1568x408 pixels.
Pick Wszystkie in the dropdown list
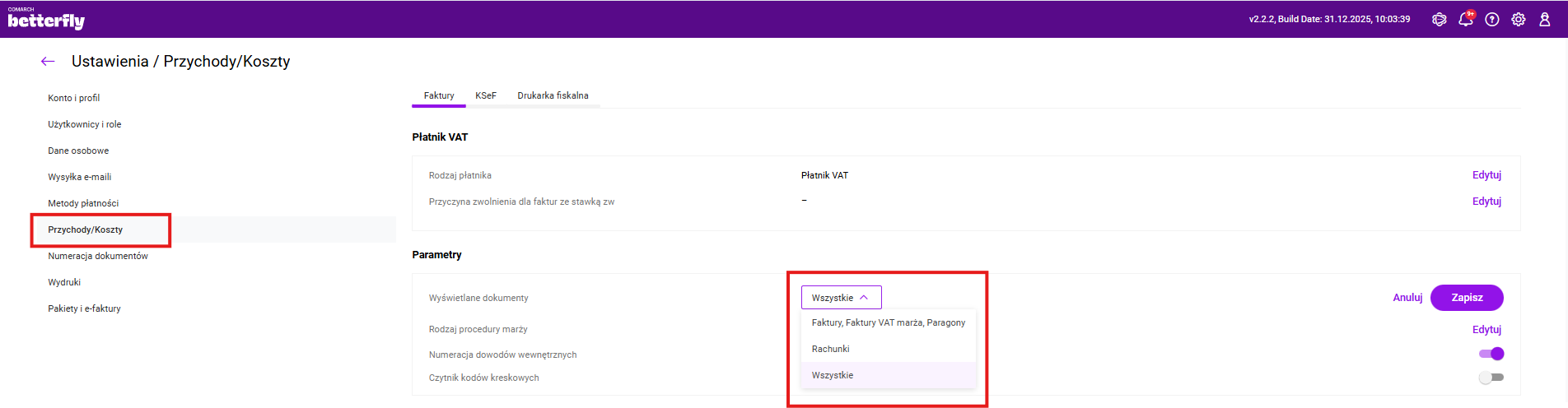point(833,375)
